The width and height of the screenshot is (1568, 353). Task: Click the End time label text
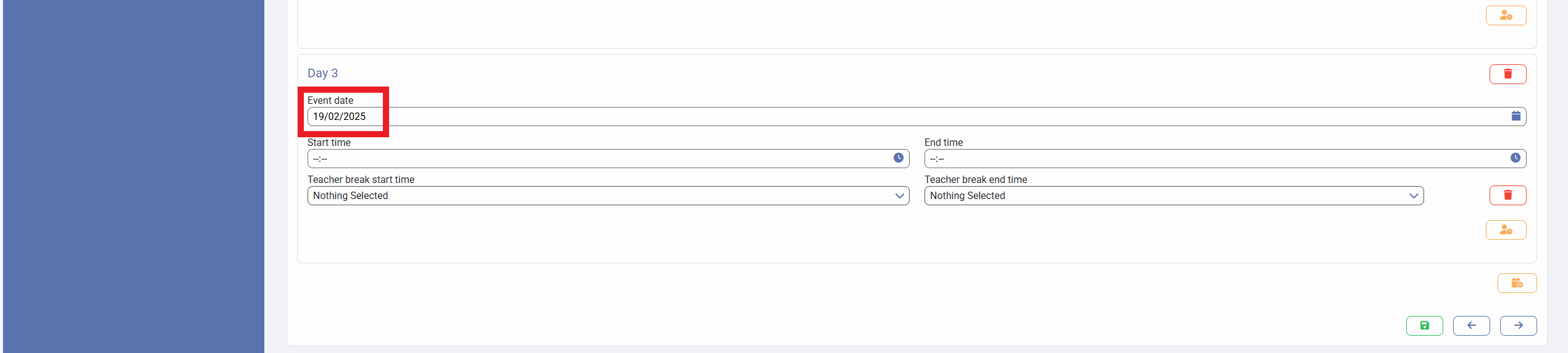click(x=943, y=143)
